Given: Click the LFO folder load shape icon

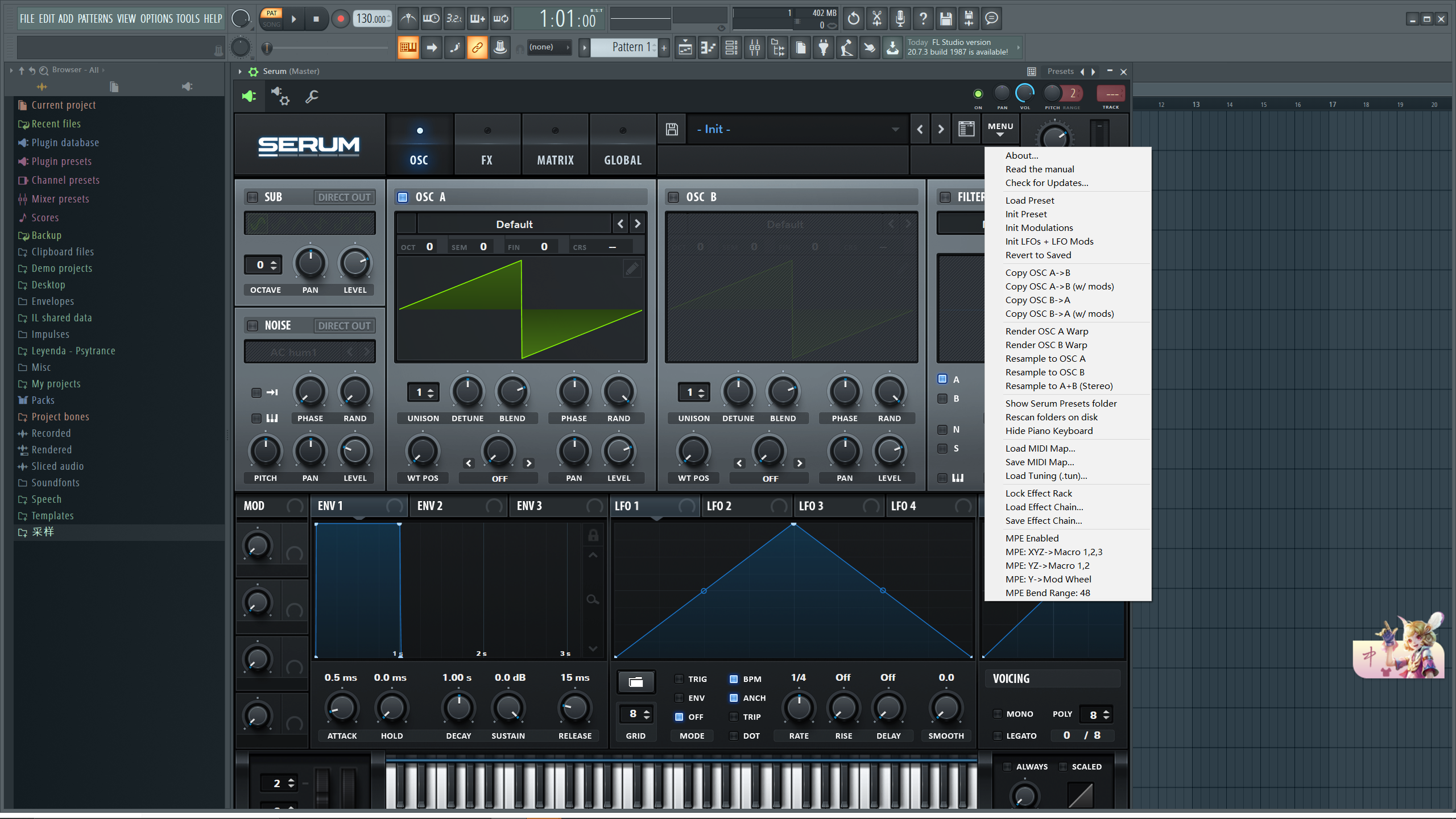Looking at the screenshot, I should tap(636, 682).
